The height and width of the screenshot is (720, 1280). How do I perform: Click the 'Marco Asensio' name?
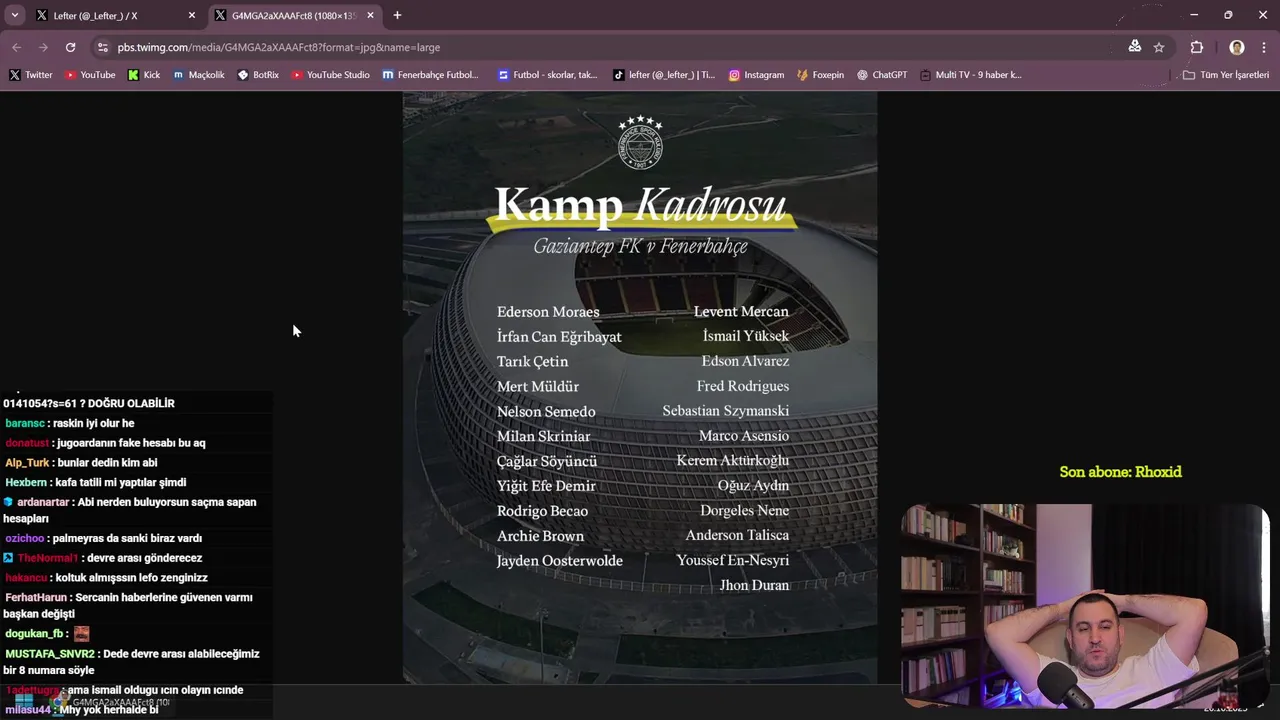coord(744,436)
